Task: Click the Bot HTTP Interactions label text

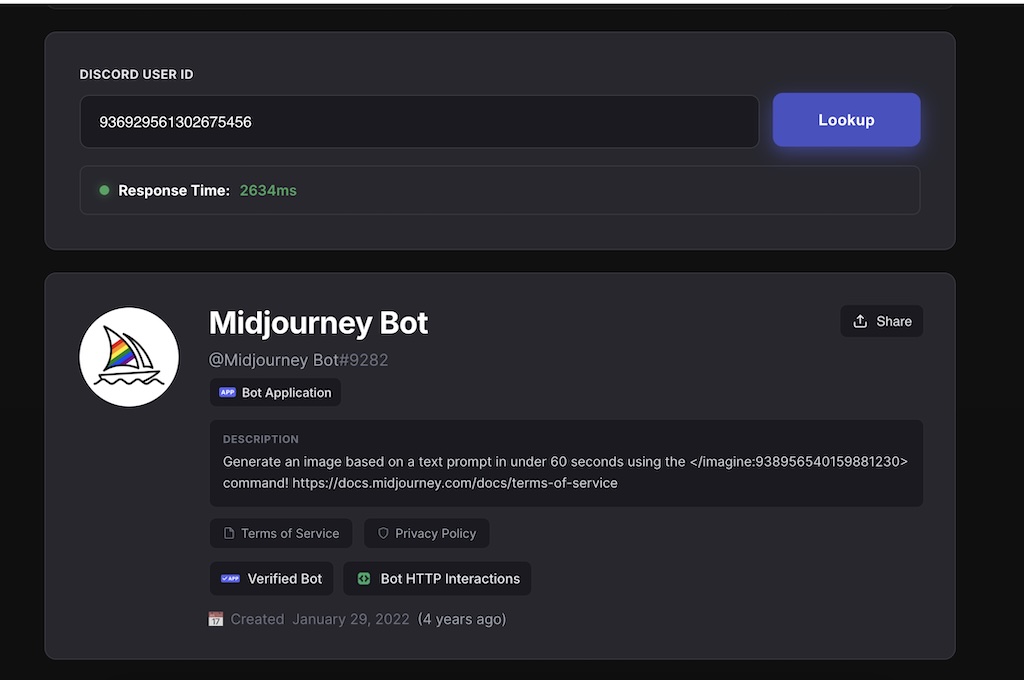Action: pos(450,578)
